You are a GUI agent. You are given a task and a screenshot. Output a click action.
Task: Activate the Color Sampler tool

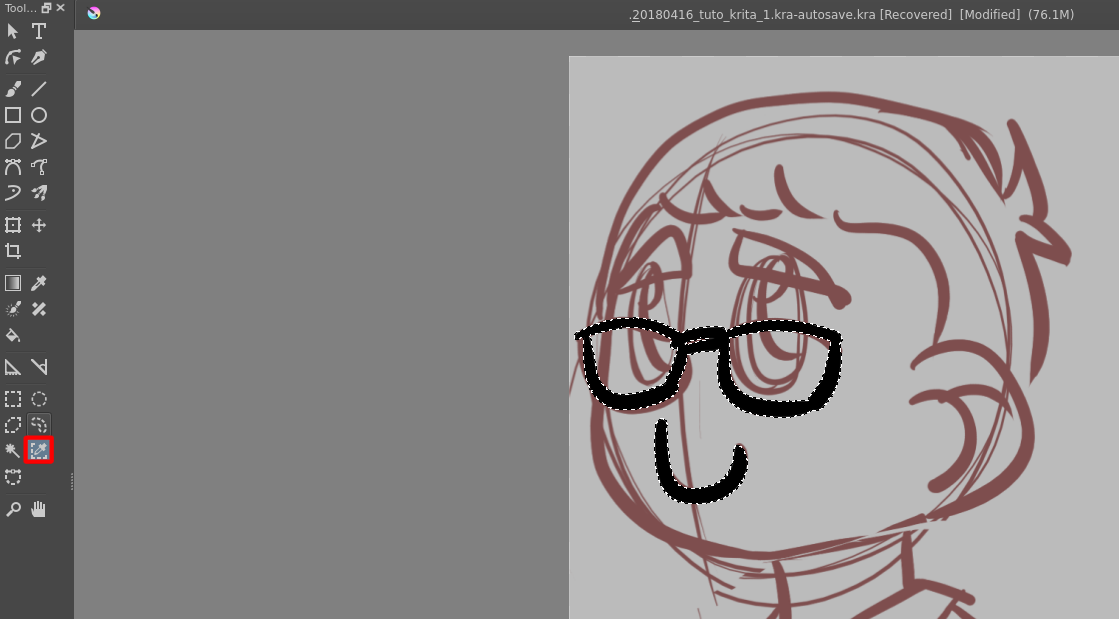click(x=39, y=282)
